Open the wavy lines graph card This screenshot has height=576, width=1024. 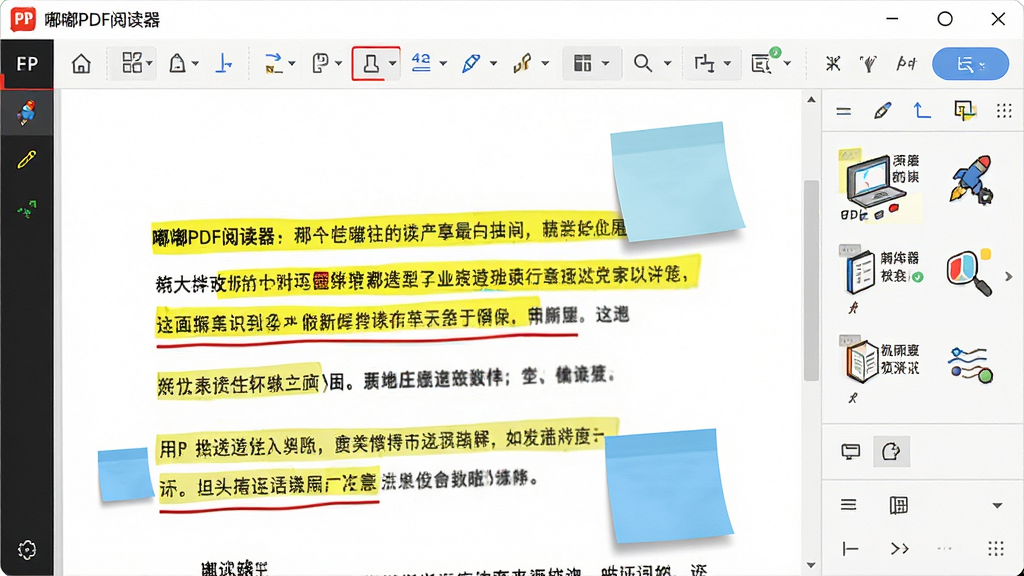point(970,365)
